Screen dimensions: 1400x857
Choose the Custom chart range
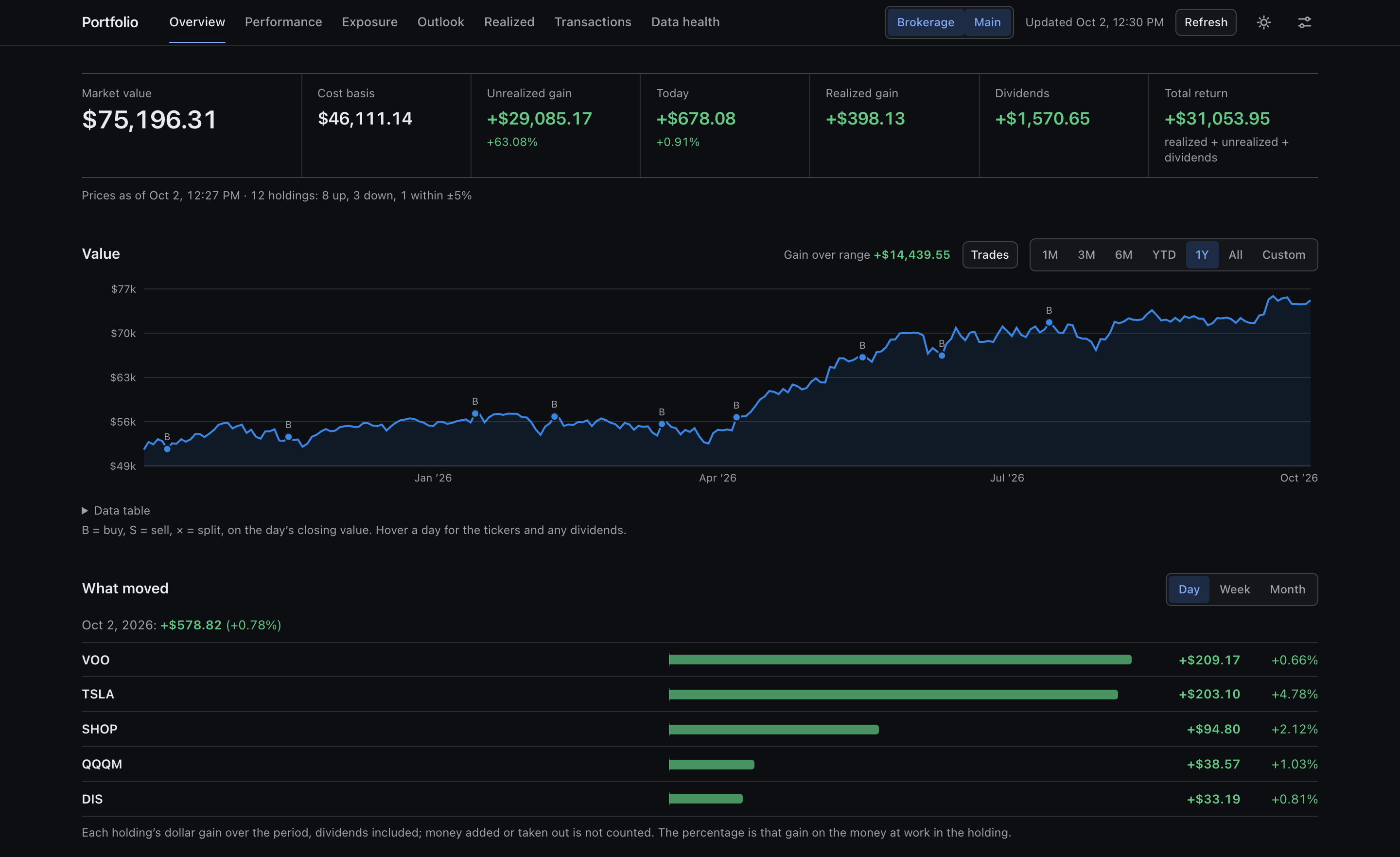(x=1283, y=255)
